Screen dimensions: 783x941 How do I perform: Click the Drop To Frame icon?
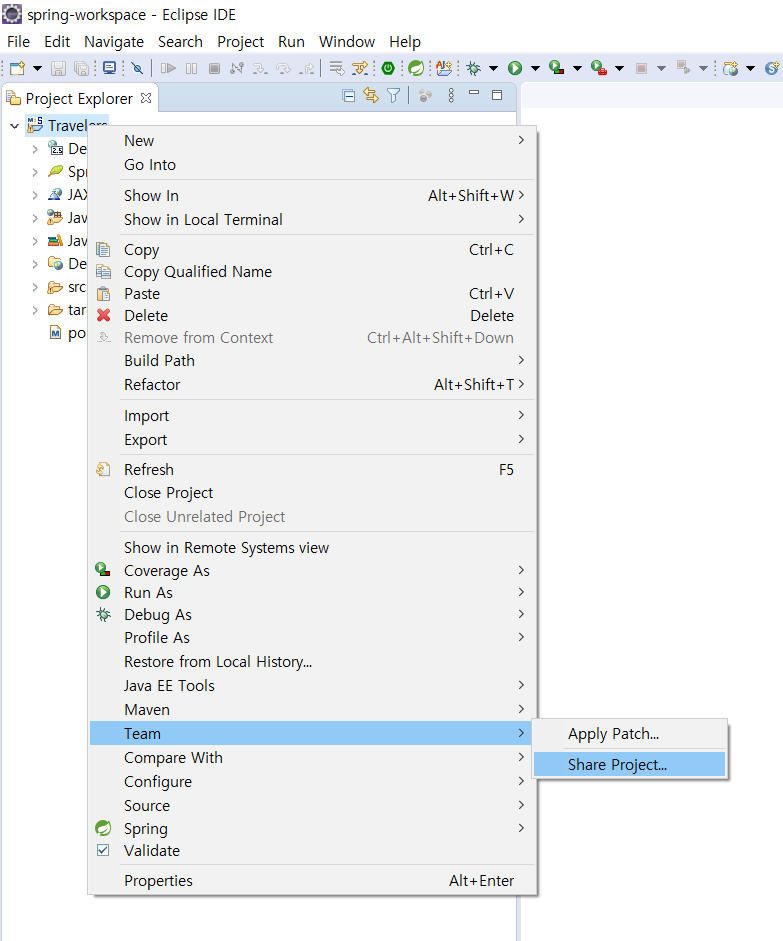point(337,68)
